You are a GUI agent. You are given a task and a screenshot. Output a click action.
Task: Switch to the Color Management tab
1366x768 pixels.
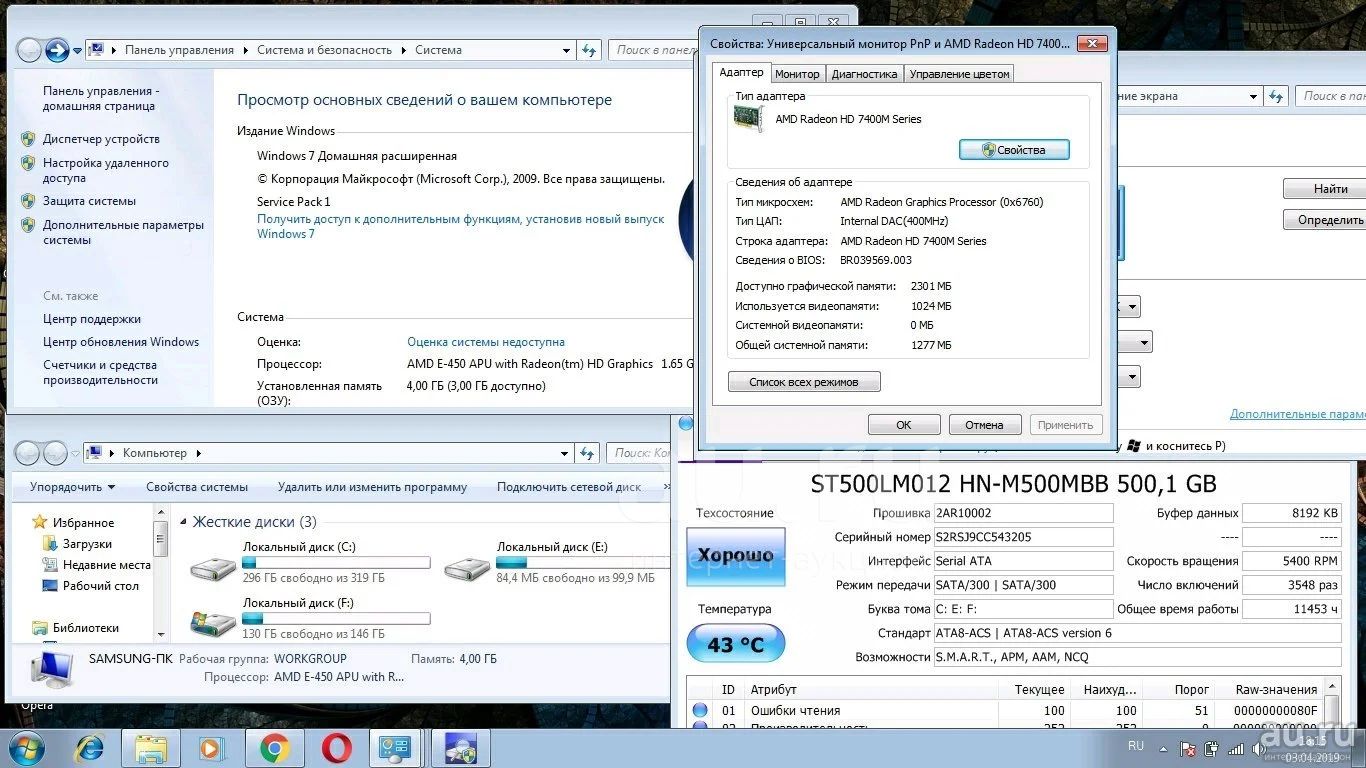point(959,74)
